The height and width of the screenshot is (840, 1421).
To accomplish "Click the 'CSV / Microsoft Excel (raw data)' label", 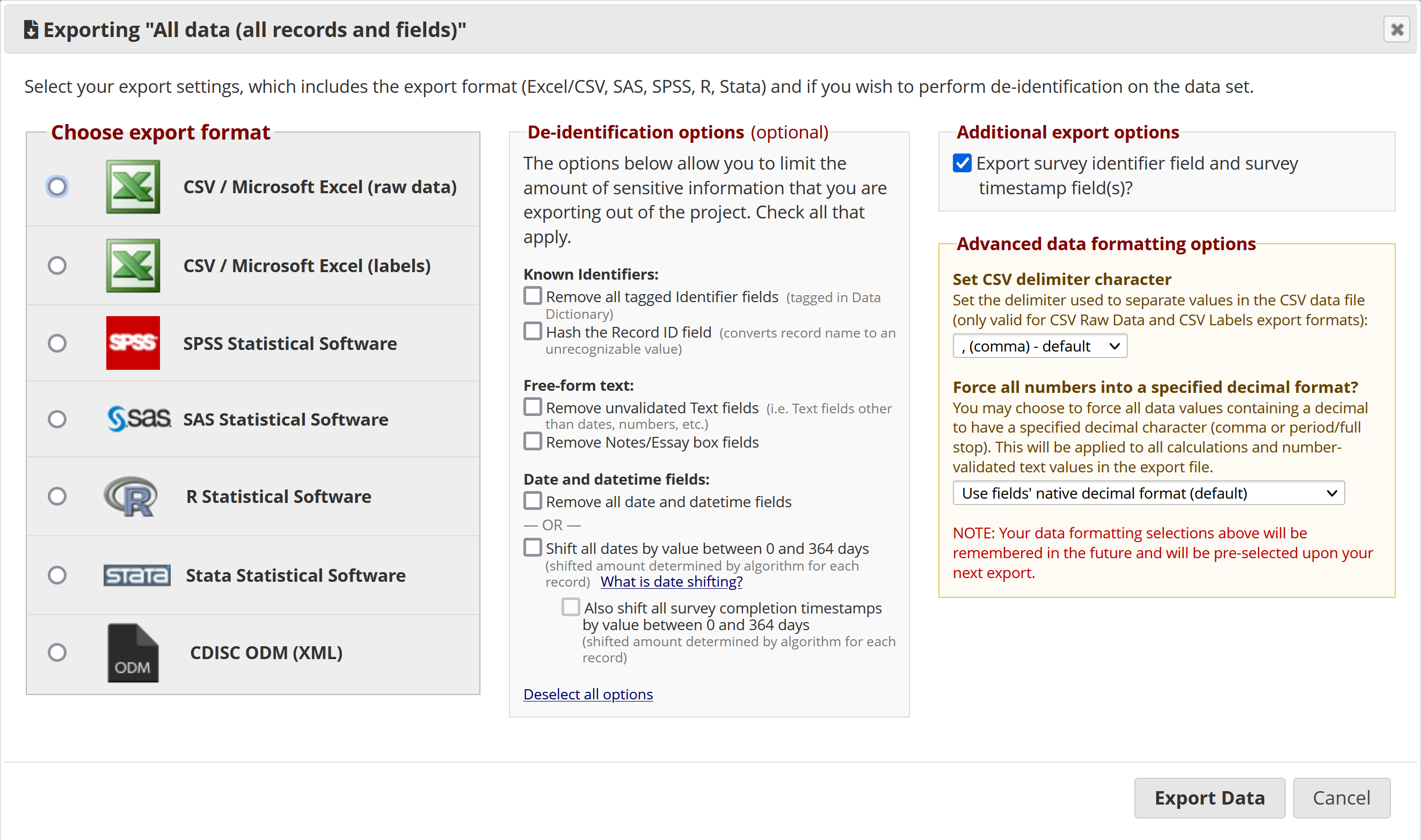I will click(x=320, y=187).
